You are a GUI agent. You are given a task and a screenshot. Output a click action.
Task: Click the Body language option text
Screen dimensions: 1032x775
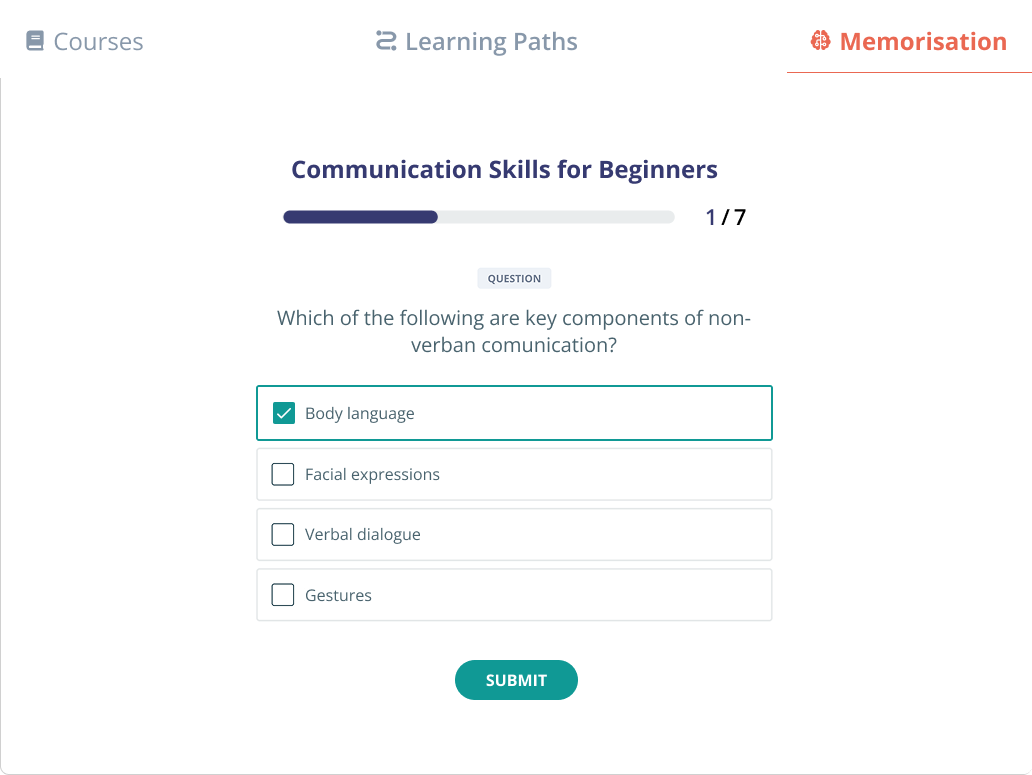point(359,413)
